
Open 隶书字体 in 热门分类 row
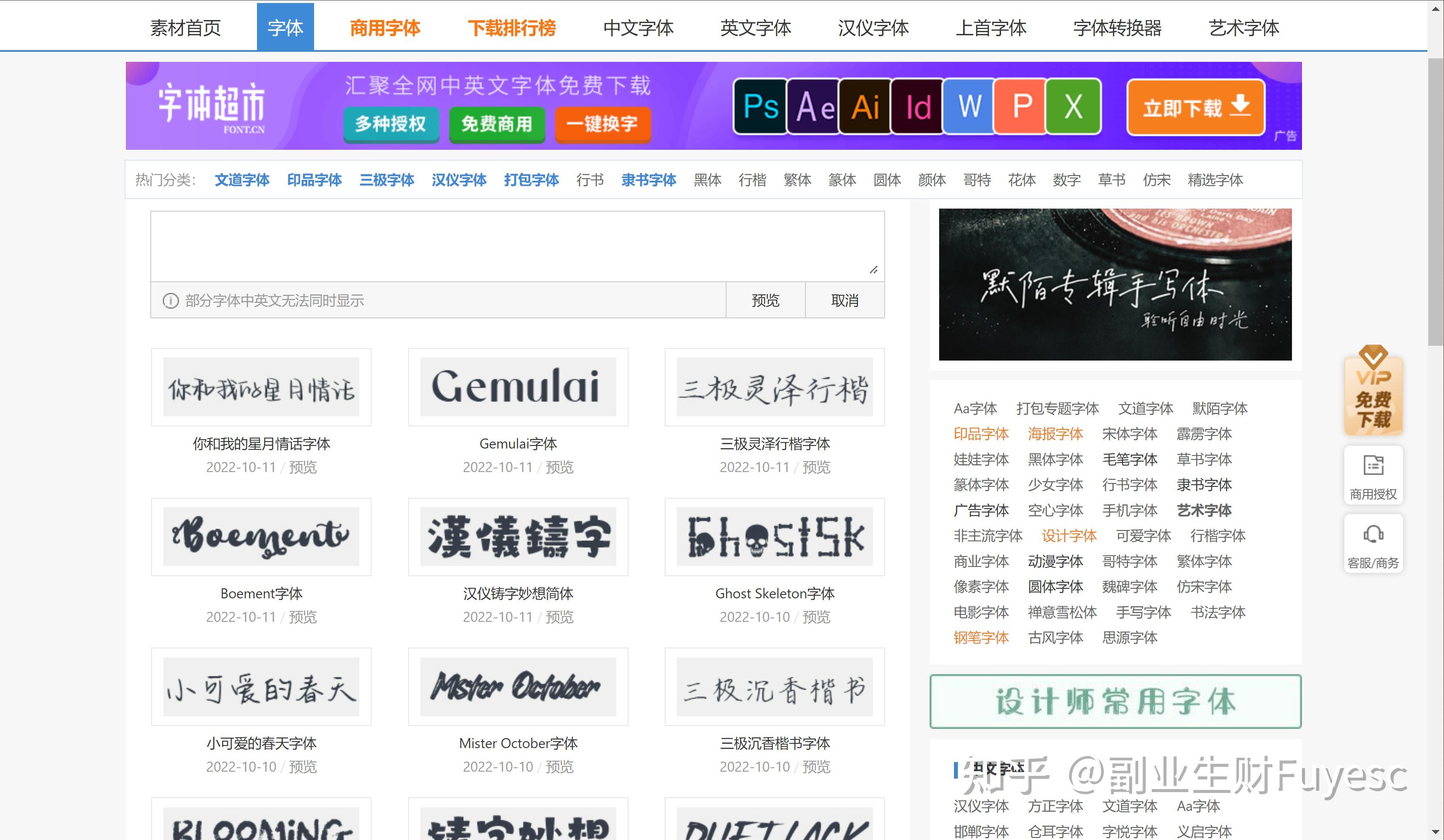click(x=649, y=180)
